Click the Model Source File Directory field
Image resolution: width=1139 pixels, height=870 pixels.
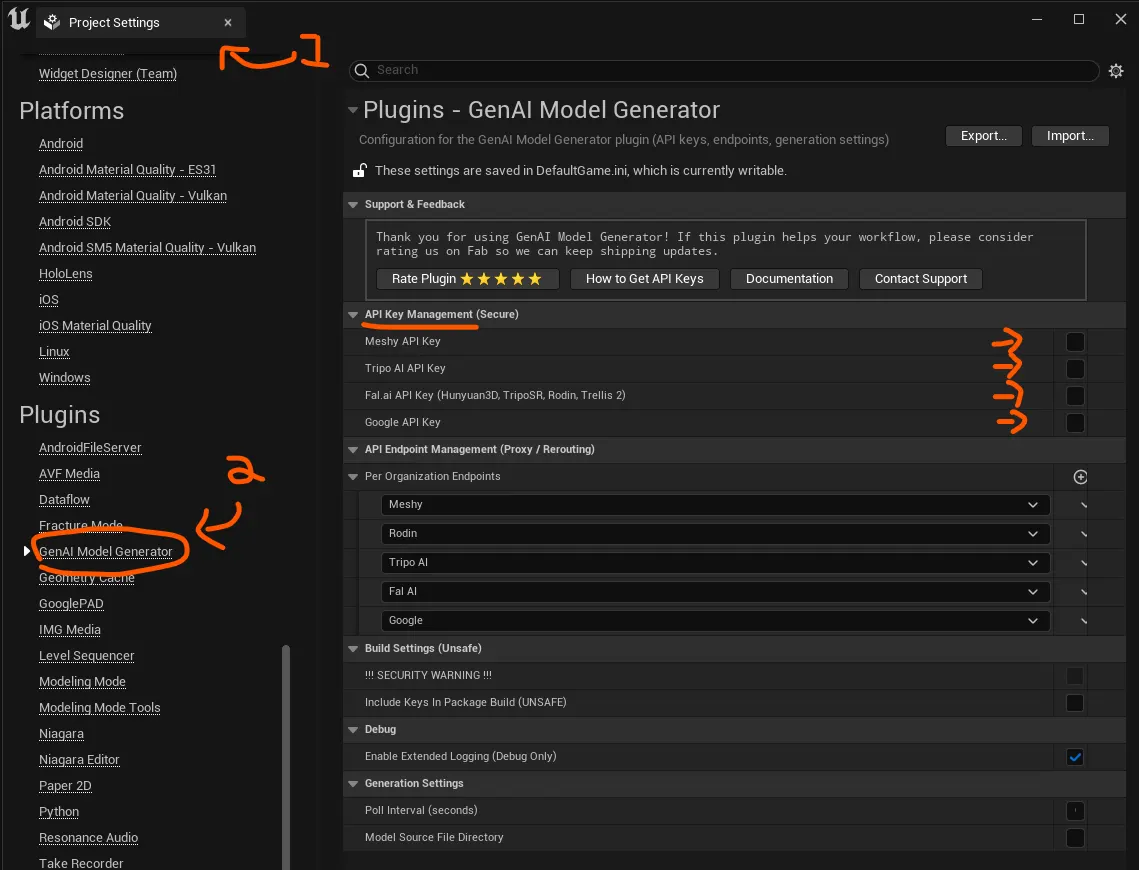(x=1075, y=837)
